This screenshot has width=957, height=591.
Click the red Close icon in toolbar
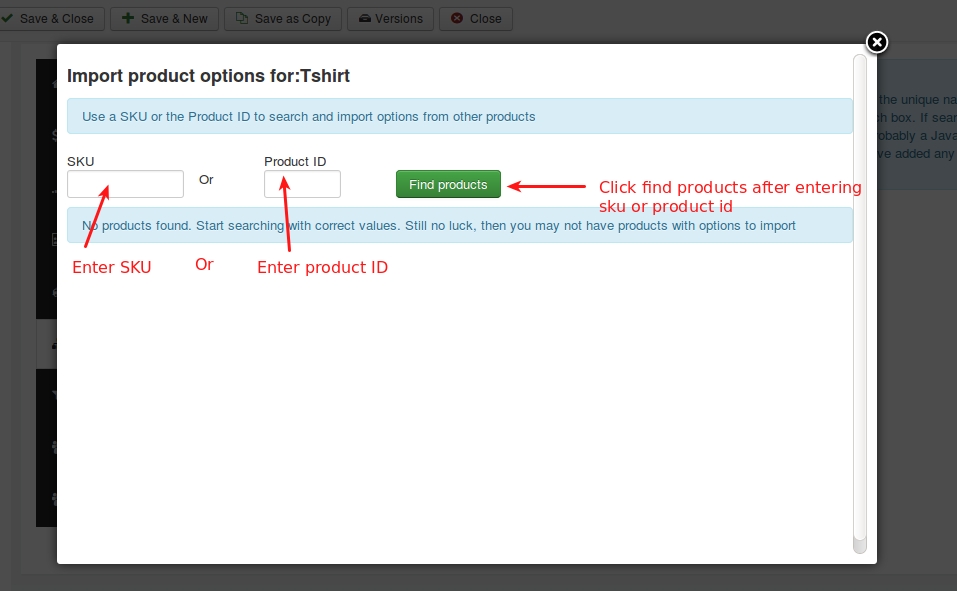point(457,19)
